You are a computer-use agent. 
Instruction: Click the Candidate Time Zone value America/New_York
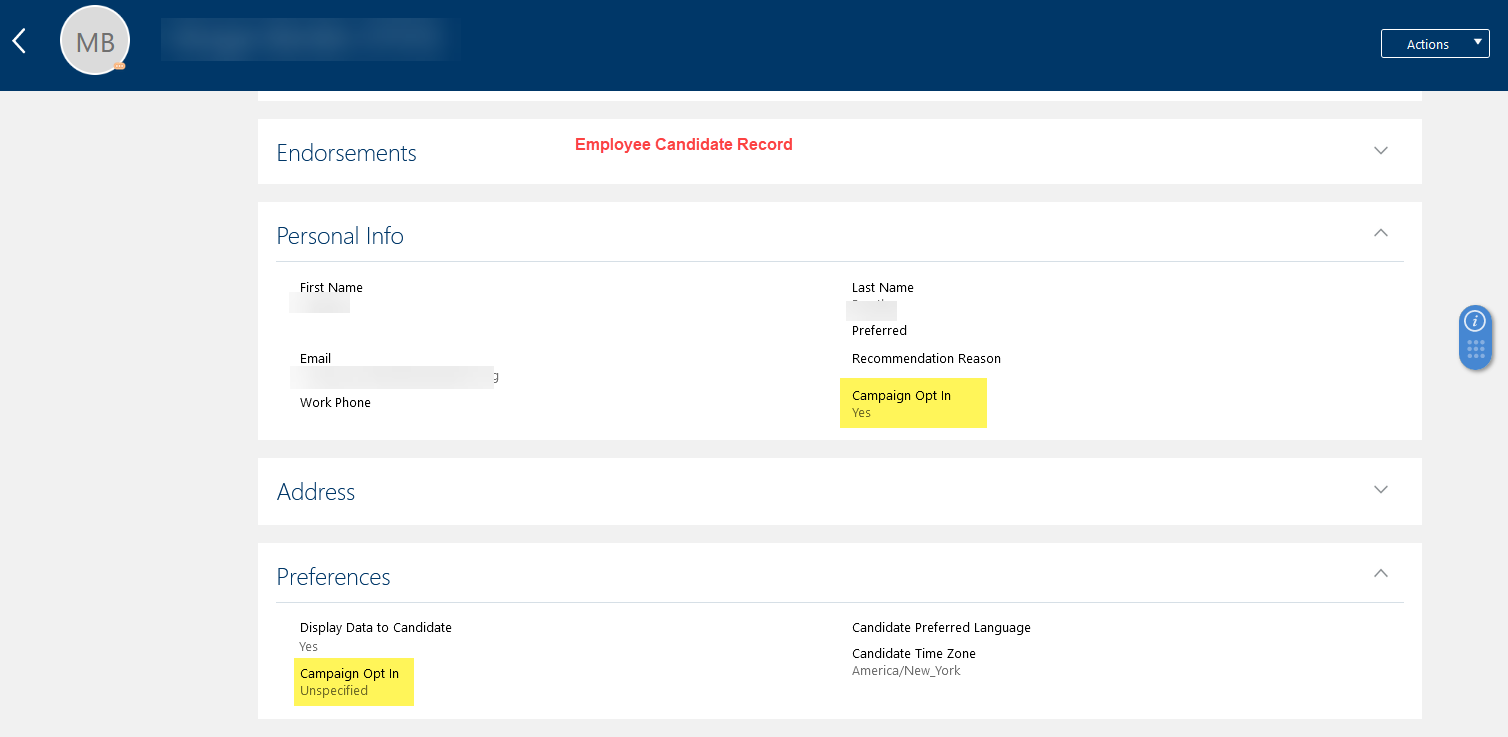pos(906,670)
